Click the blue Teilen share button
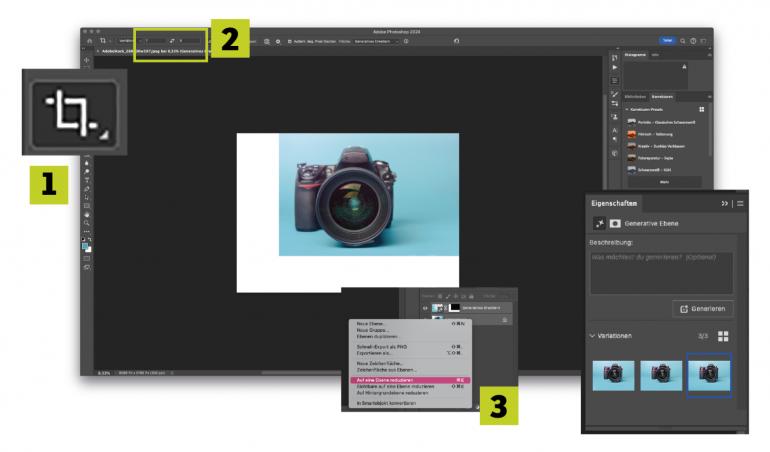770x452 pixels. click(x=667, y=41)
